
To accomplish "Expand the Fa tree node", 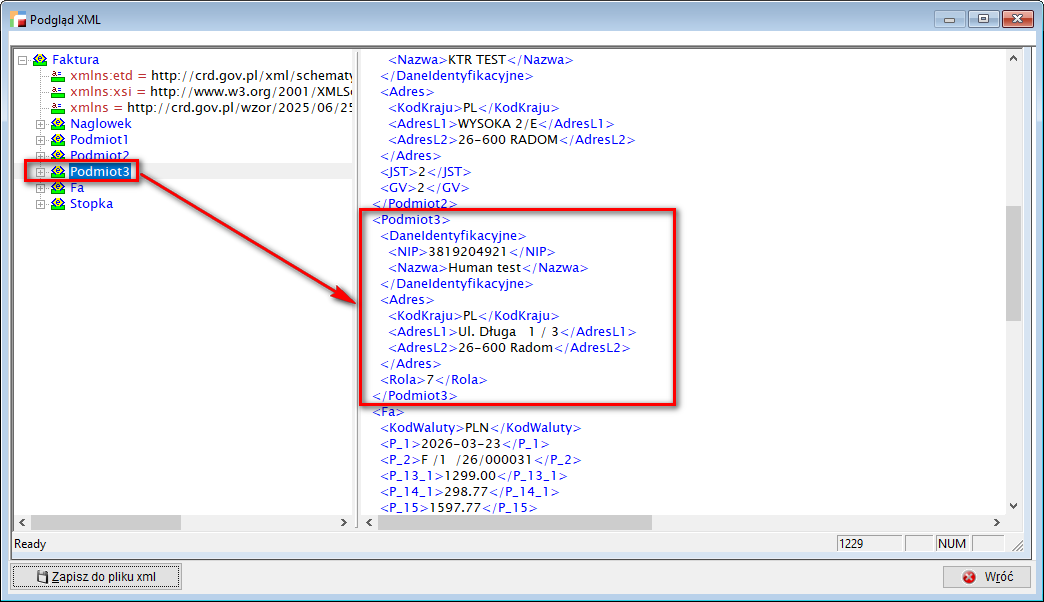I will [x=41, y=188].
